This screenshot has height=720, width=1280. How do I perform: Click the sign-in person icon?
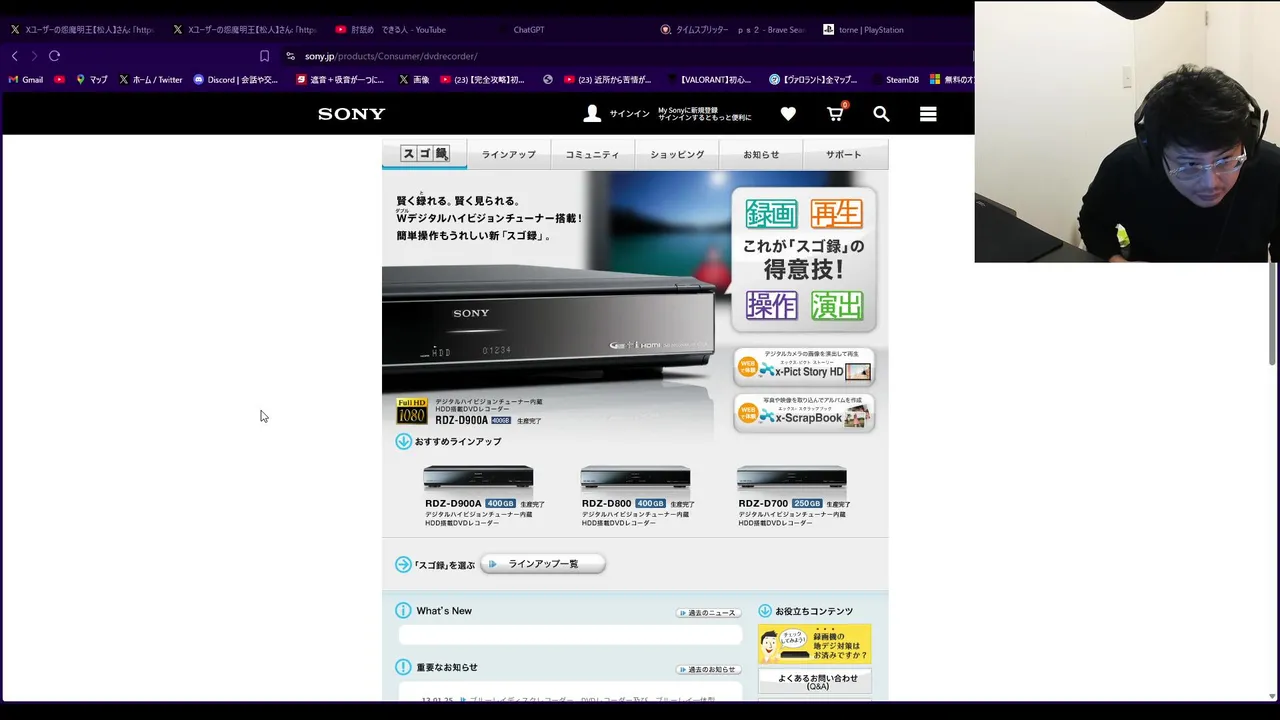click(x=592, y=114)
